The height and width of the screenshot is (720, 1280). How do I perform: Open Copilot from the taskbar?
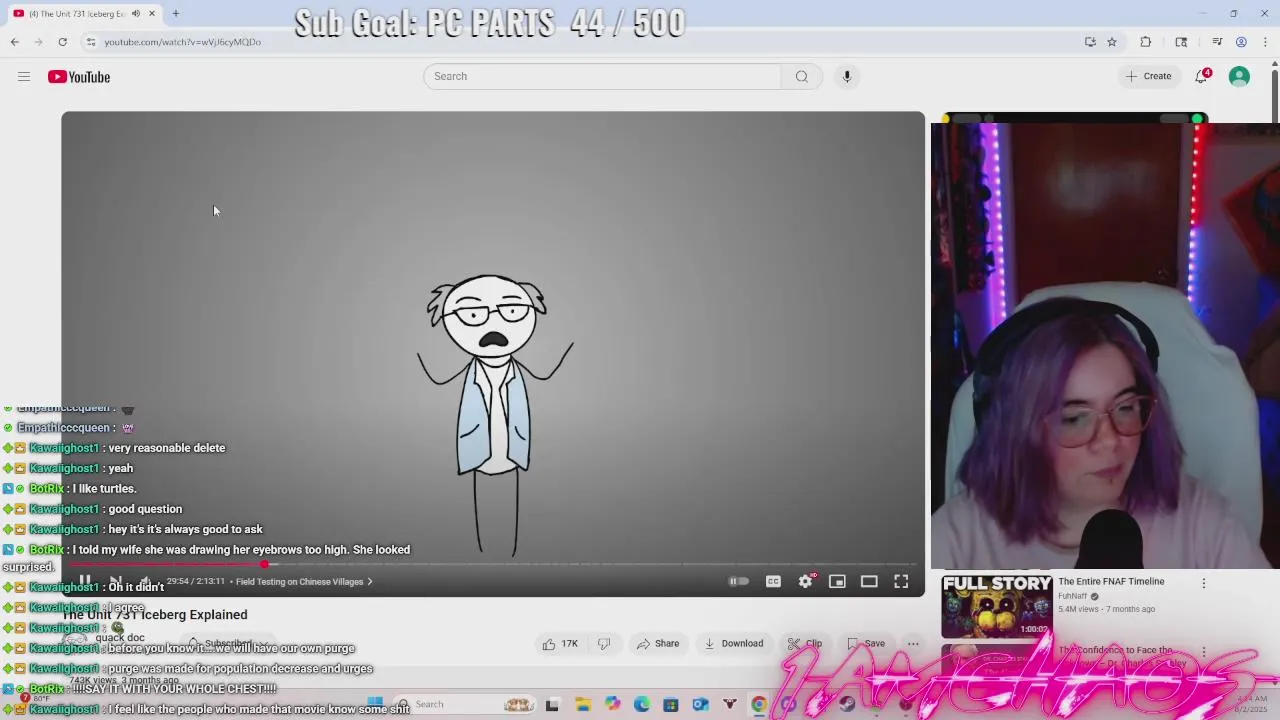(x=612, y=704)
